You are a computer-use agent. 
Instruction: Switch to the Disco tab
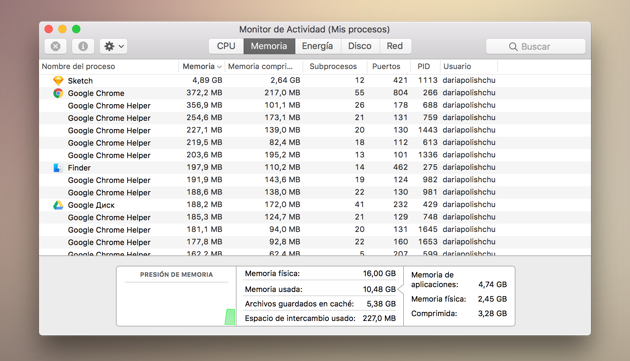coord(360,46)
